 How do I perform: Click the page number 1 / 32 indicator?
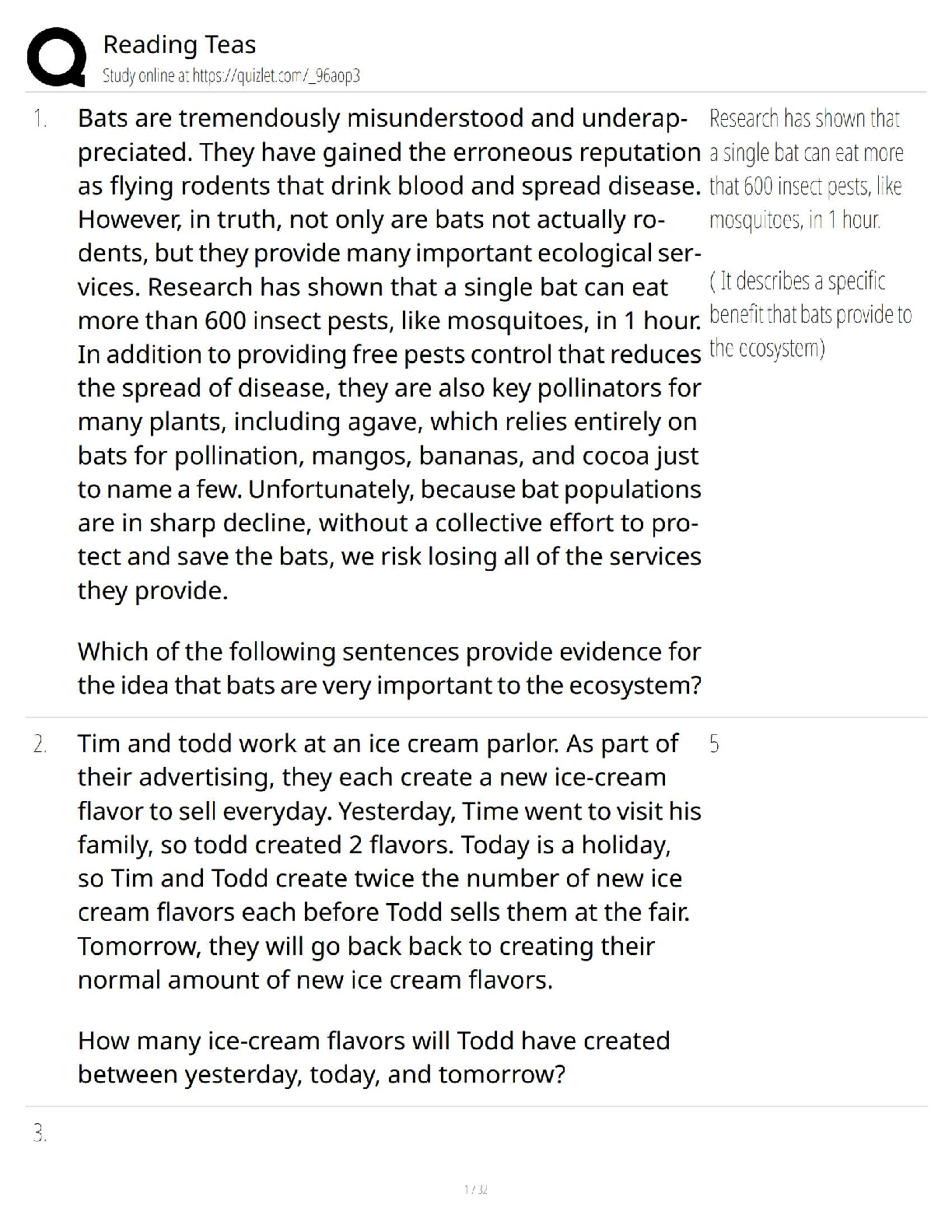pos(475,1189)
